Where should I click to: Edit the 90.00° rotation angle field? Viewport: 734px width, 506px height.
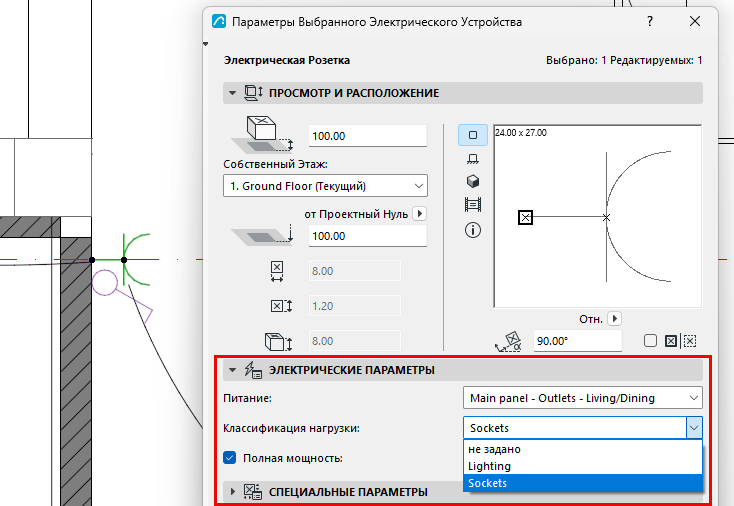coord(578,341)
